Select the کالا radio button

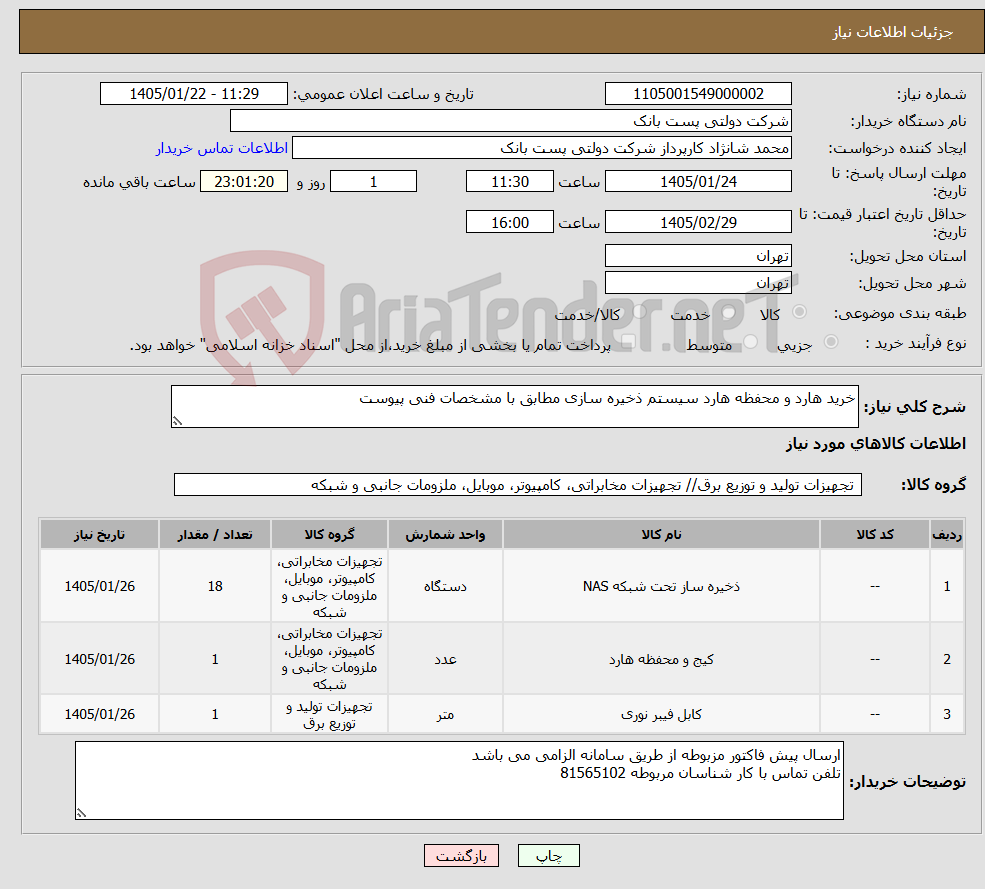pos(800,312)
